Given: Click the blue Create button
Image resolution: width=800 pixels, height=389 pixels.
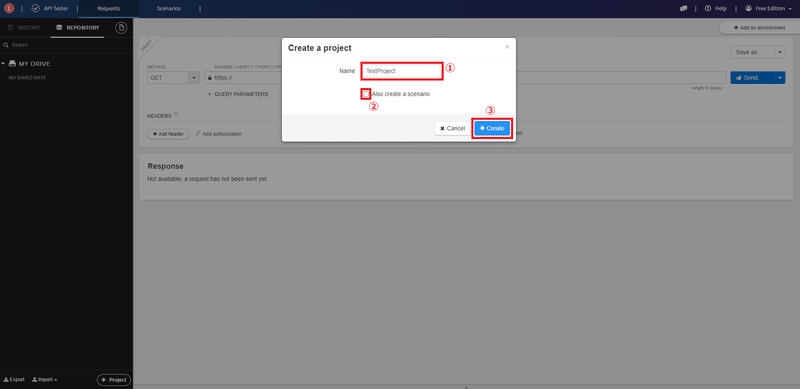Looking at the screenshot, I should pyautogui.click(x=492, y=129).
